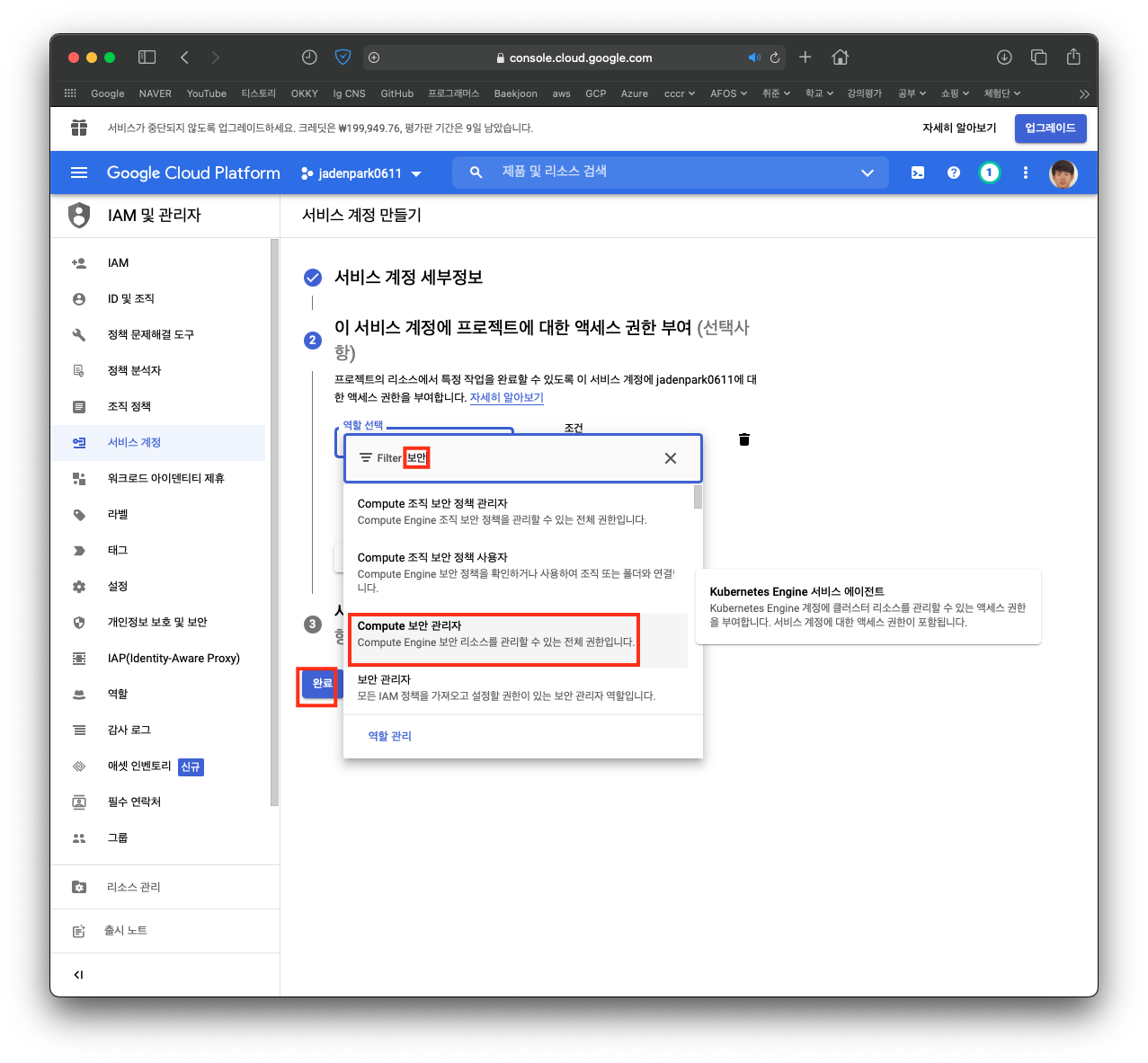Viewport: 1148px width, 1063px height.
Task: Mute tab audio speaker icon
Action: 754,58
